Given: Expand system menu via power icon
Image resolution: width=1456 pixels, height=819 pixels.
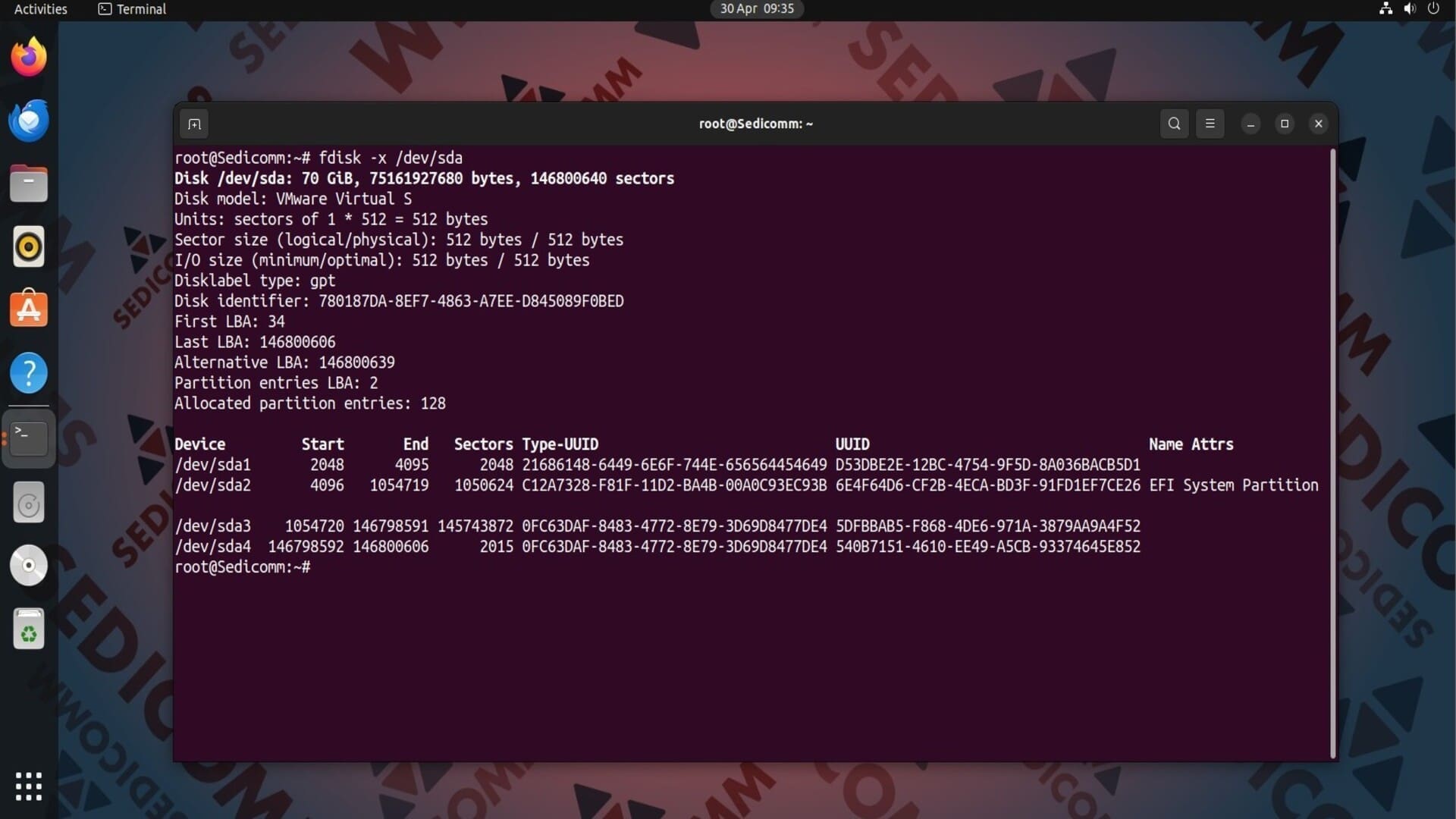Looking at the screenshot, I should [1433, 9].
